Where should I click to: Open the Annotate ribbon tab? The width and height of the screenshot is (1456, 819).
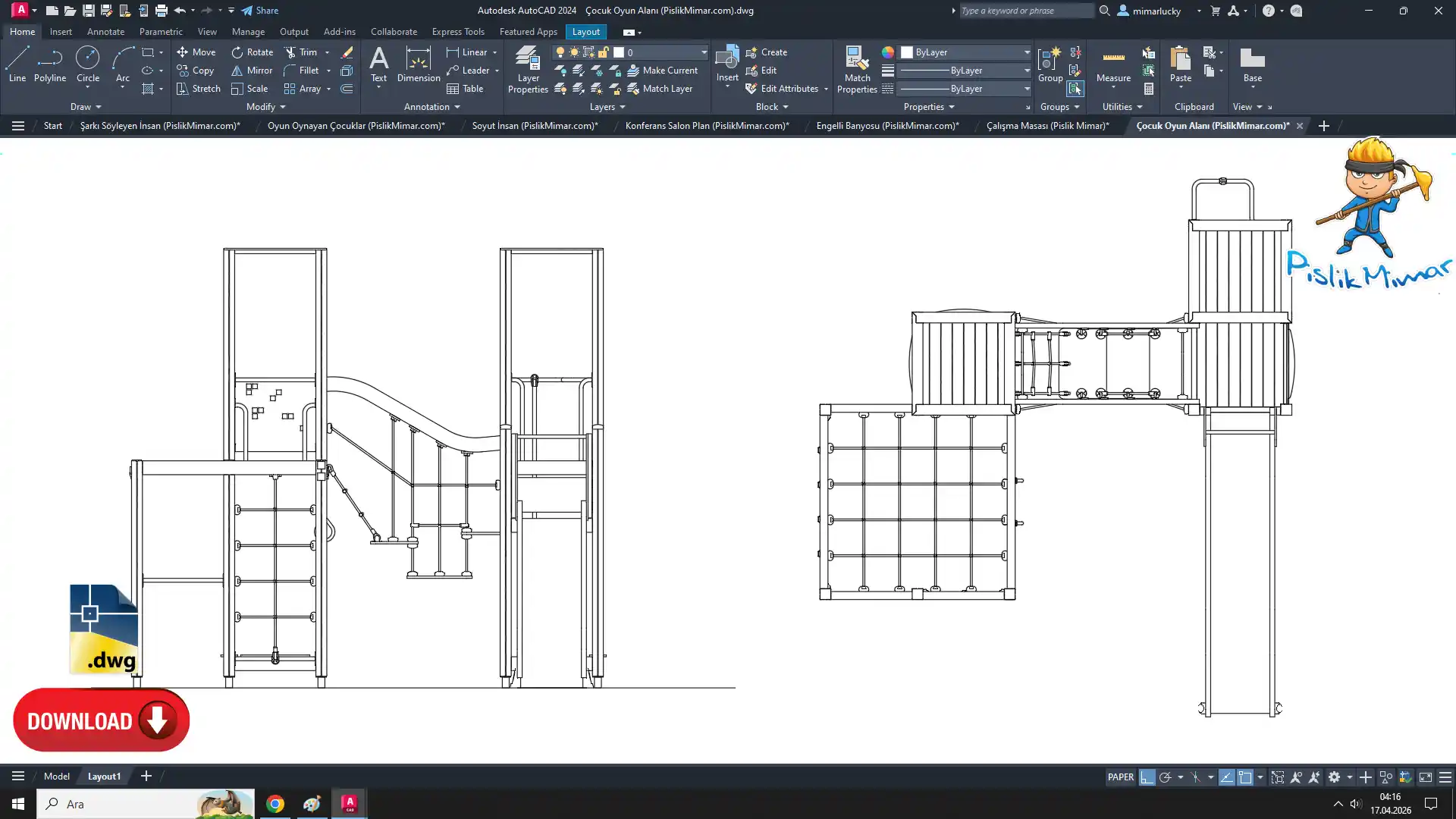(105, 32)
